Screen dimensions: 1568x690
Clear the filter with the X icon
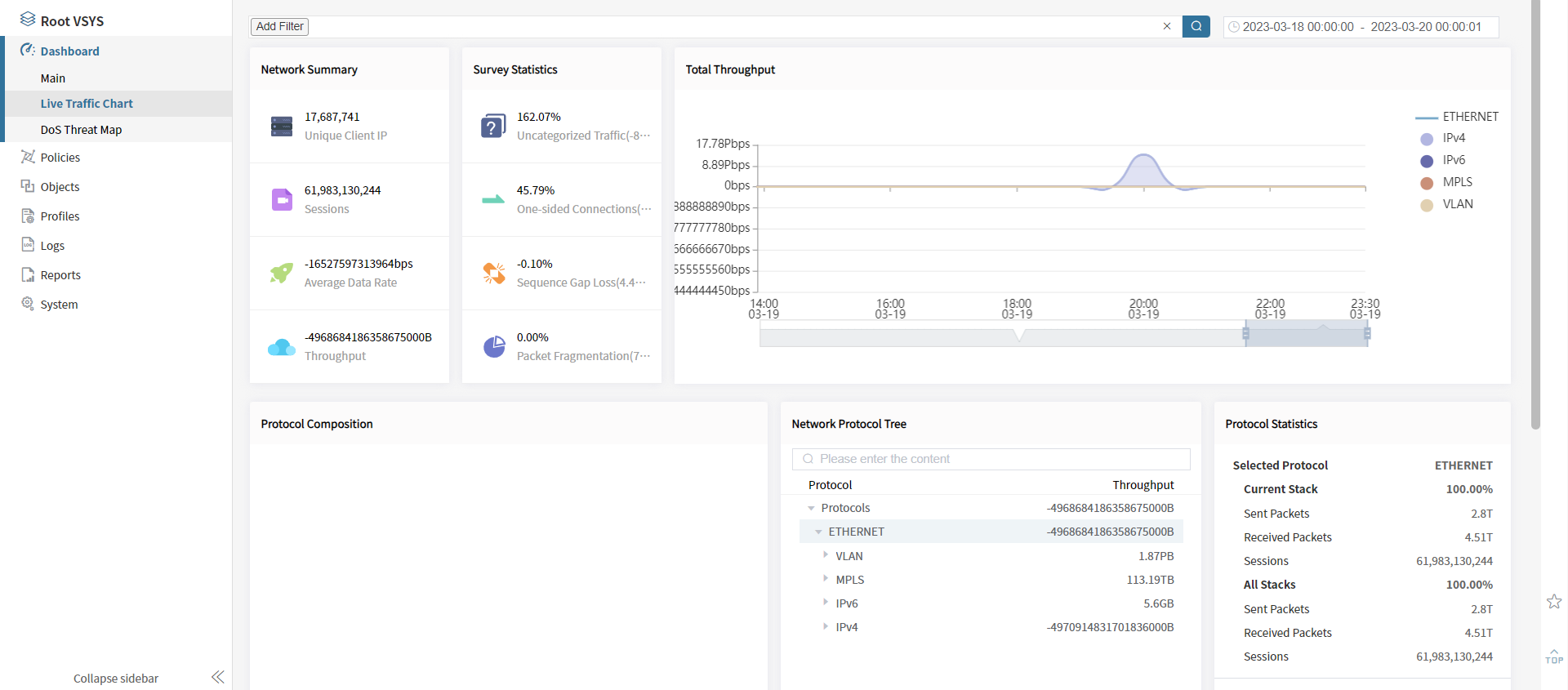tap(1167, 26)
